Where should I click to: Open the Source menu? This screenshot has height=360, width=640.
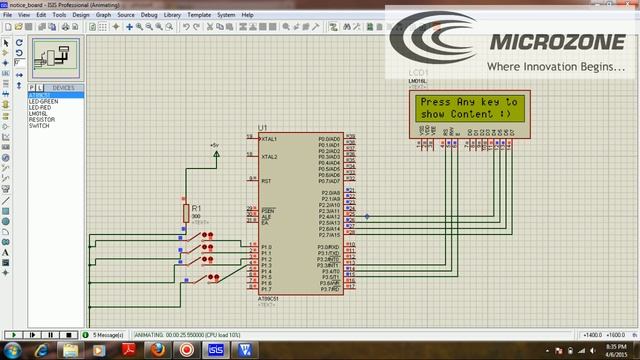pyautogui.click(x=126, y=15)
